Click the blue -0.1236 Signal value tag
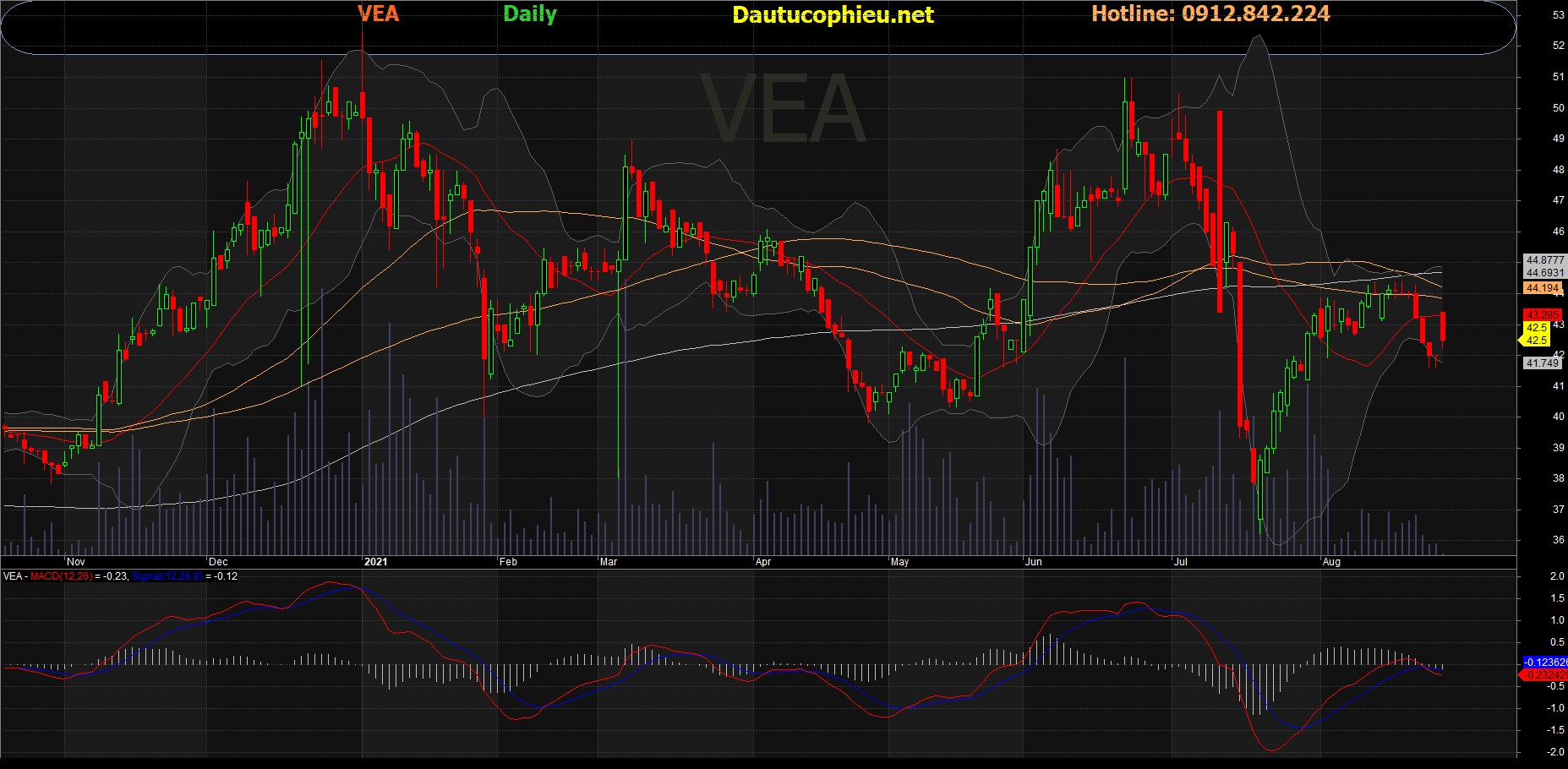The width and height of the screenshot is (1568, 769). 1544,663
